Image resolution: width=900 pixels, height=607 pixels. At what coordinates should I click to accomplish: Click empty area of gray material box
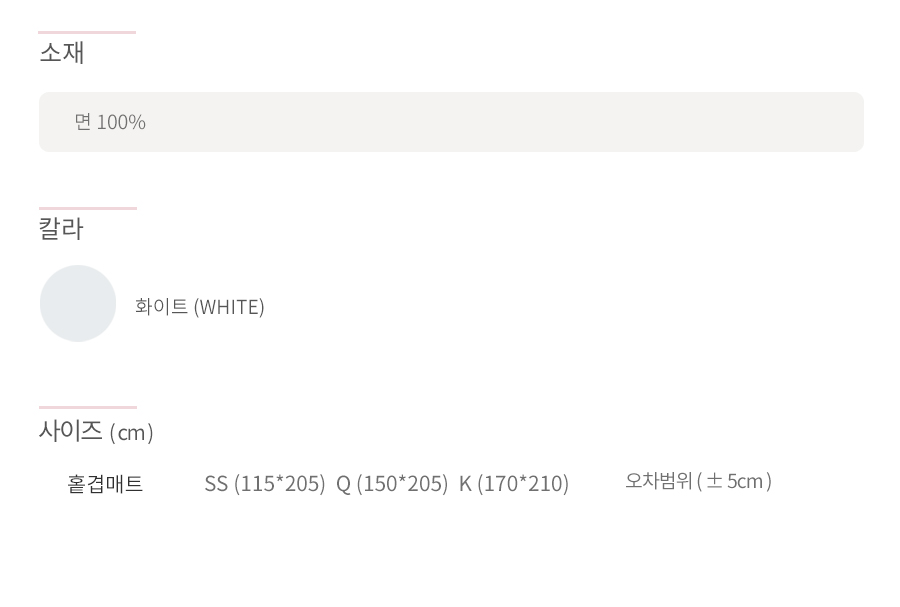coord(505,122)
